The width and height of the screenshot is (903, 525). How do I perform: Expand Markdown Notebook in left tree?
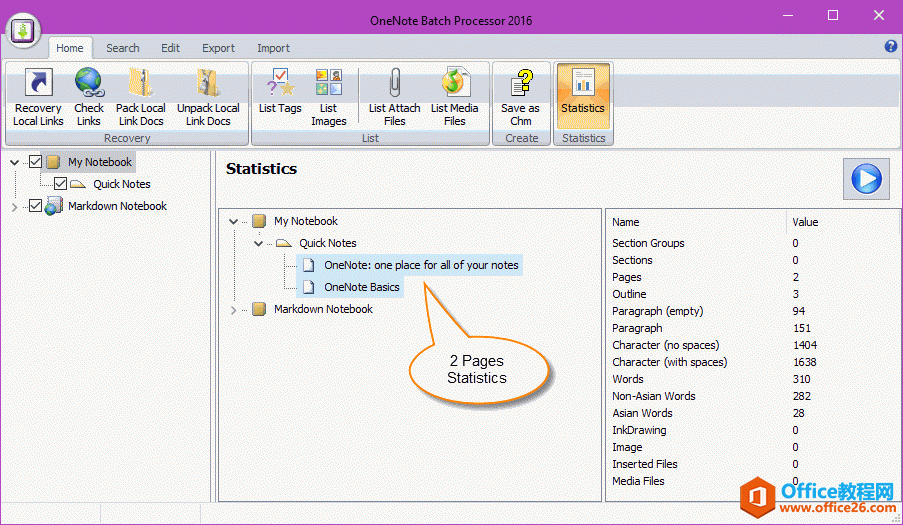(14, 207)
